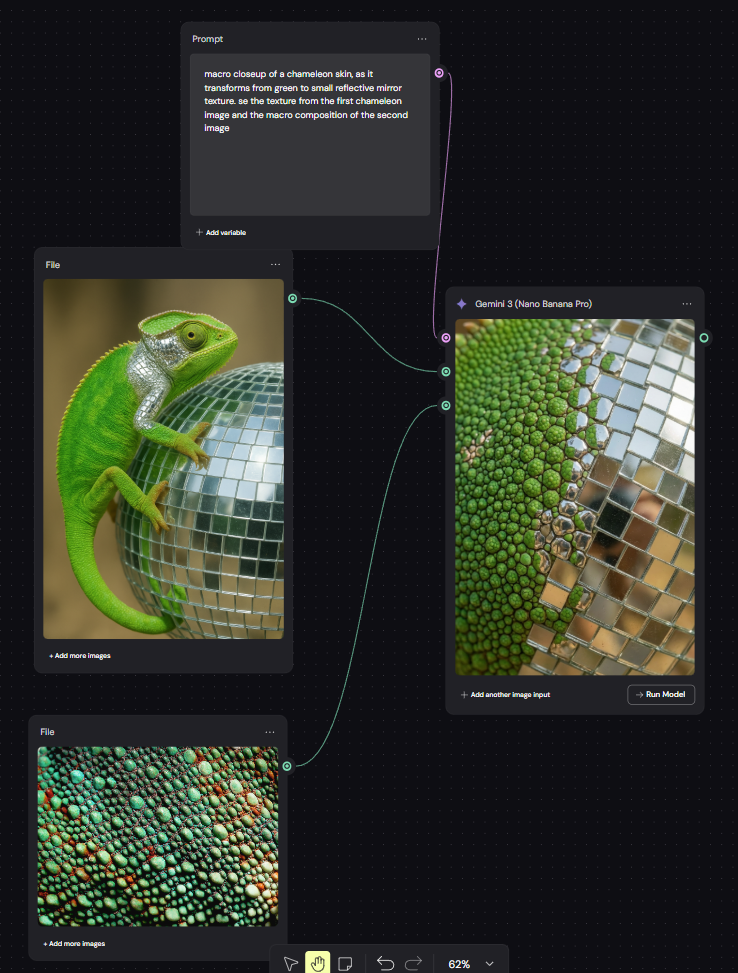Click the File title above skin texture image
This screenshot has height=973, width=738.
(x=47, y=732)
